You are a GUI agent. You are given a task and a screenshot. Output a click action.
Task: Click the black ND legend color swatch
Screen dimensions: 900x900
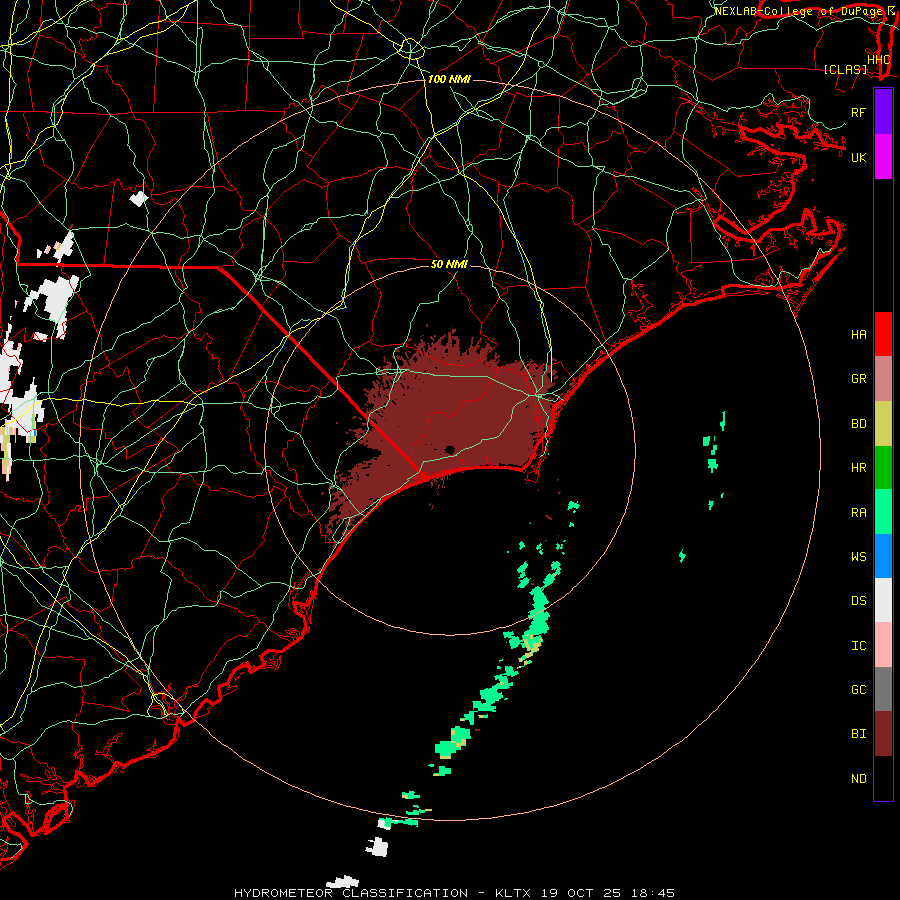click(x=883, y=778)
